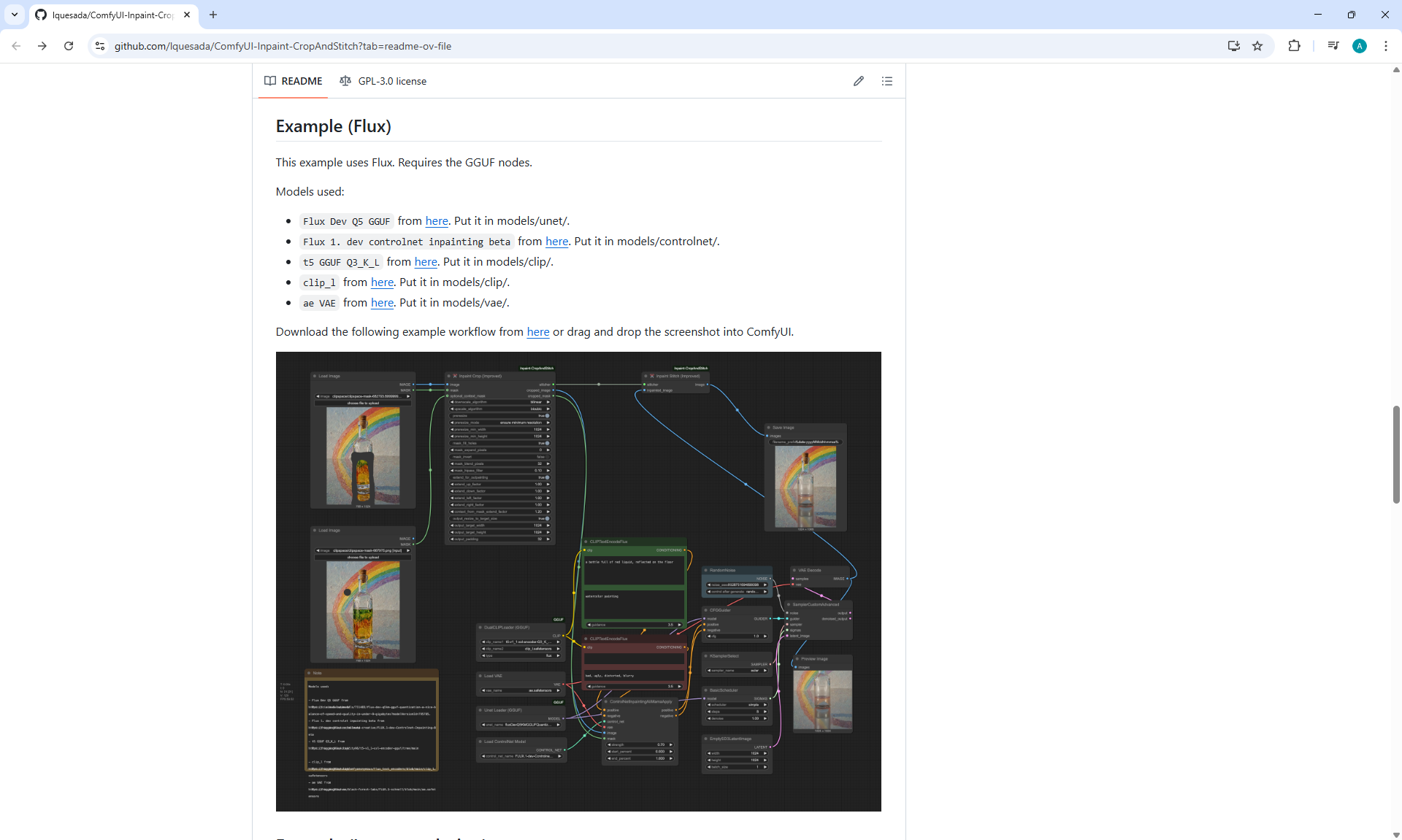
Task: Open the browser Extensions puzzle icon
Action: coord(1294,46)
